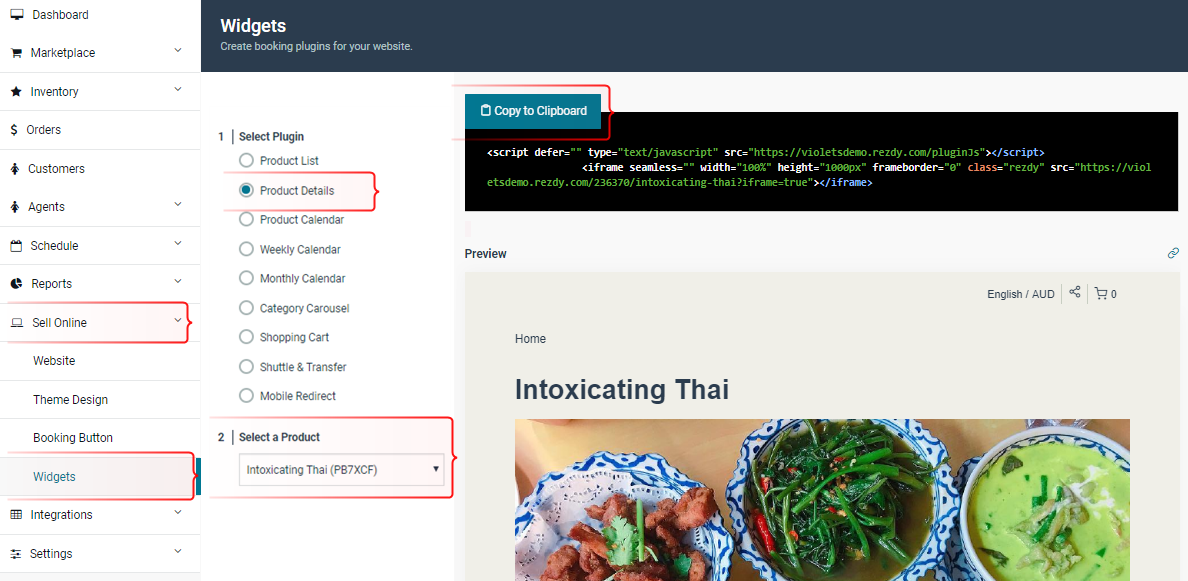Viewport: 1188px width, 581px height.
Task: Expand the Schedule menu chevron
Action: coord(178,243)
